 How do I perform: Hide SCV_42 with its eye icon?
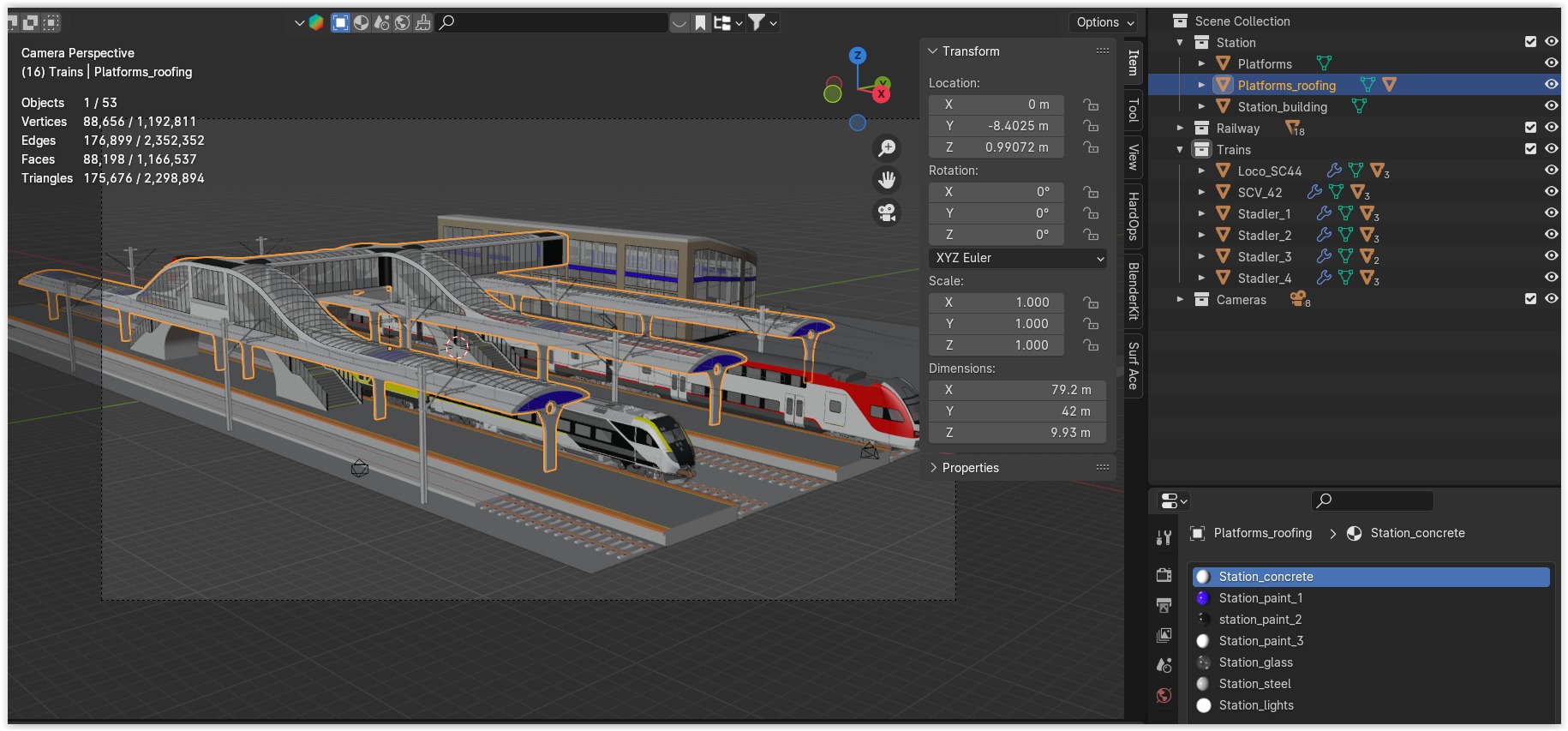(x=1551, y=192)
